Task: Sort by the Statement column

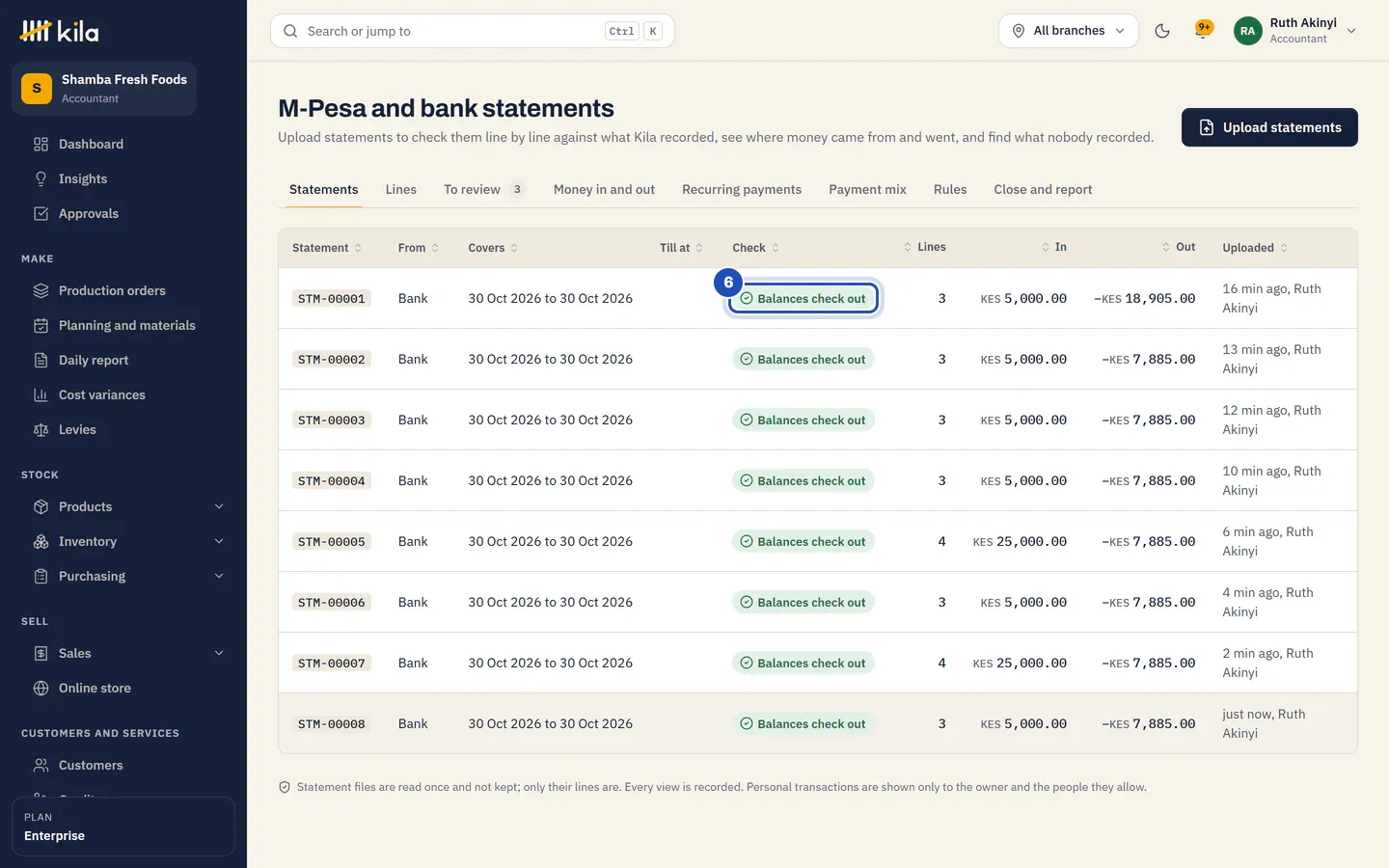Action: 327,248
